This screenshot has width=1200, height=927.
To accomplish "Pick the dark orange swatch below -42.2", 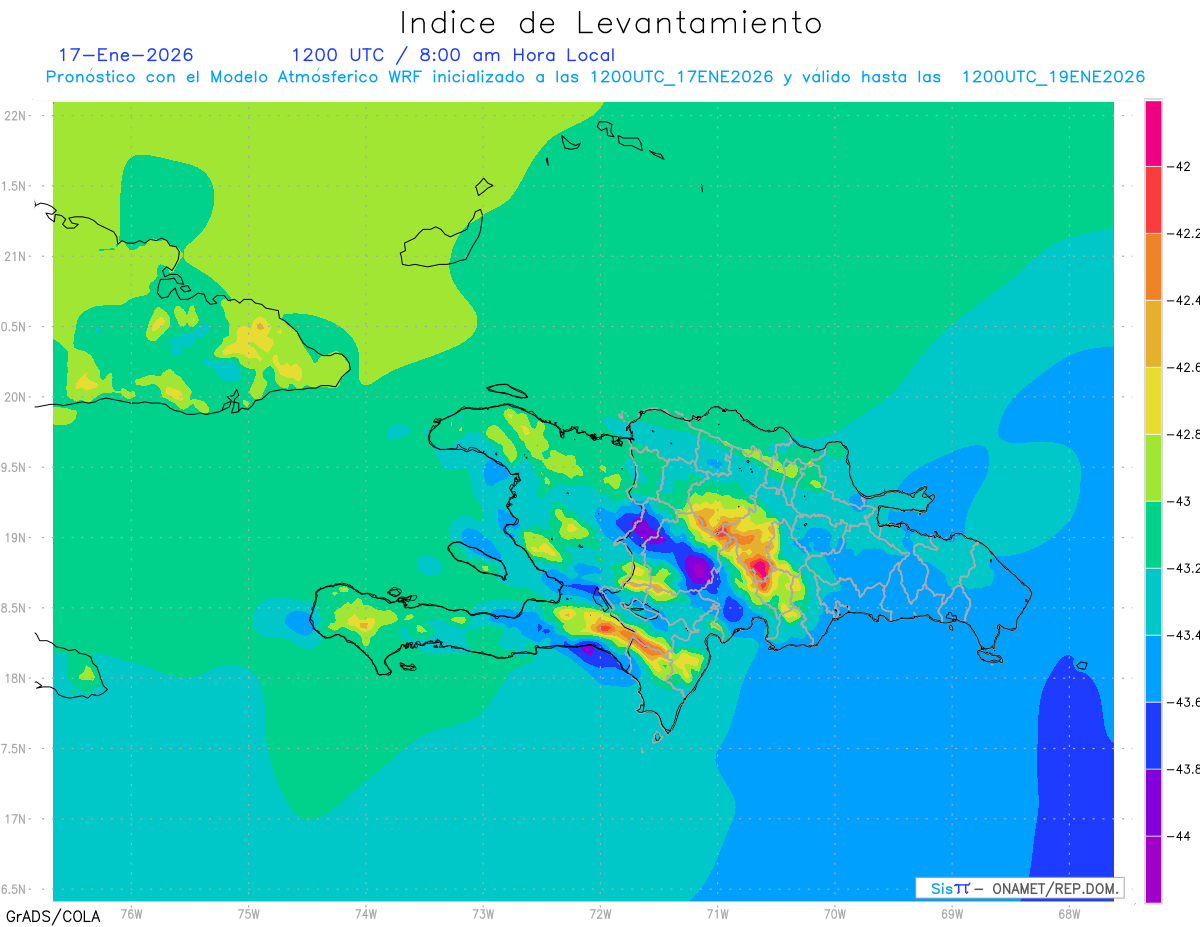I will point(1153,266).
